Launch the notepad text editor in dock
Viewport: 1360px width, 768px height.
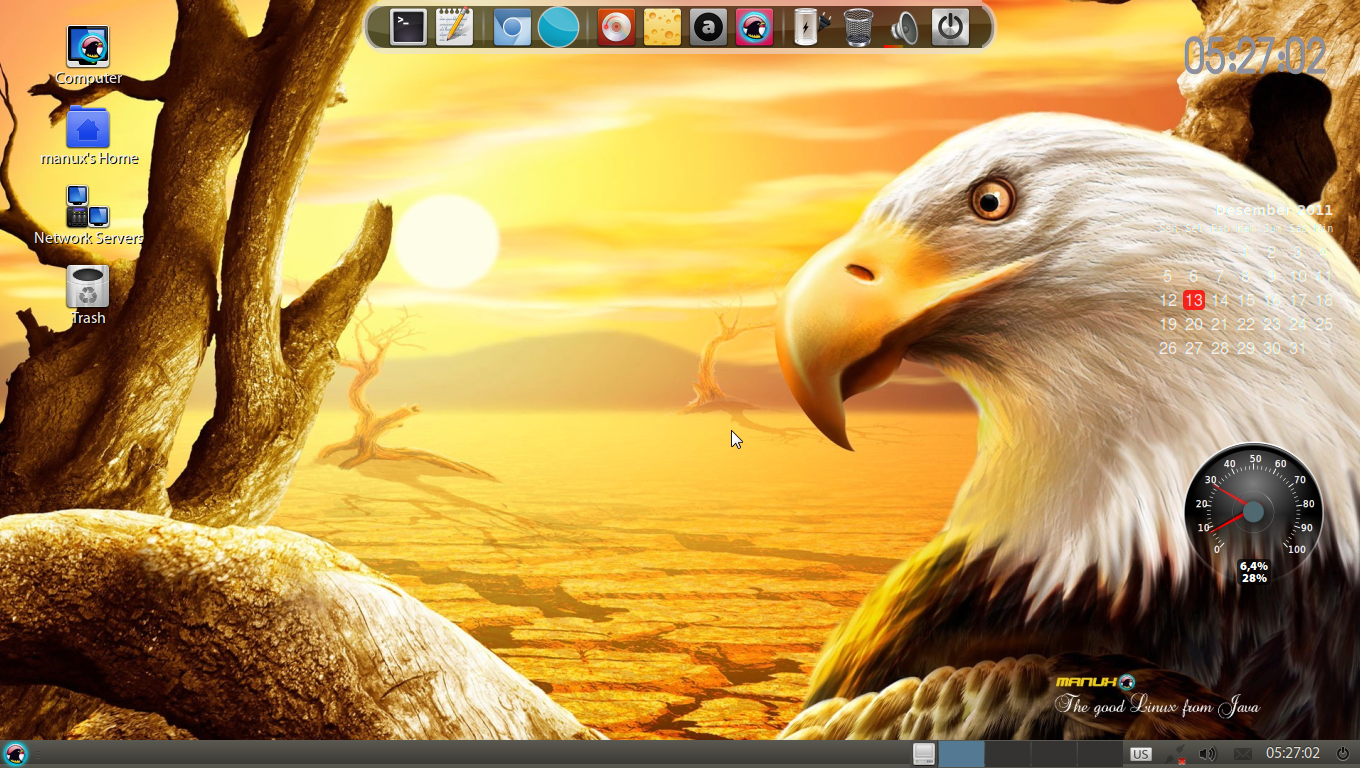coord(455,27)
